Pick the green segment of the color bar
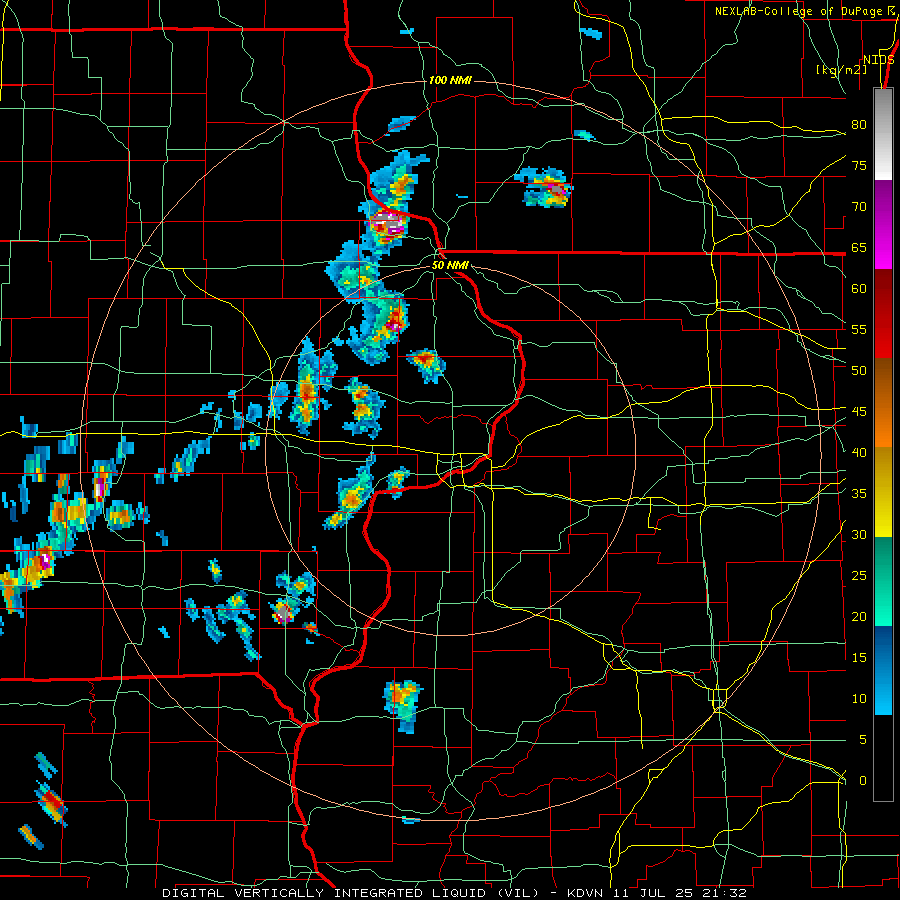The image size is (900, 900). (883, 581)
